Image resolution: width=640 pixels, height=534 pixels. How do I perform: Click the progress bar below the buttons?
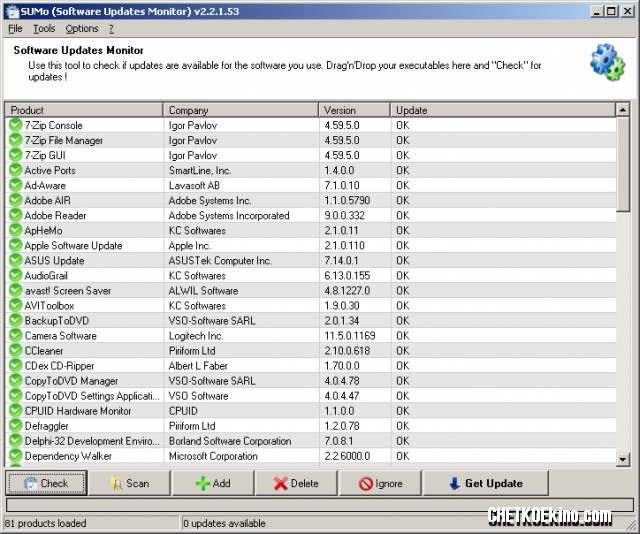coord(320,505)
